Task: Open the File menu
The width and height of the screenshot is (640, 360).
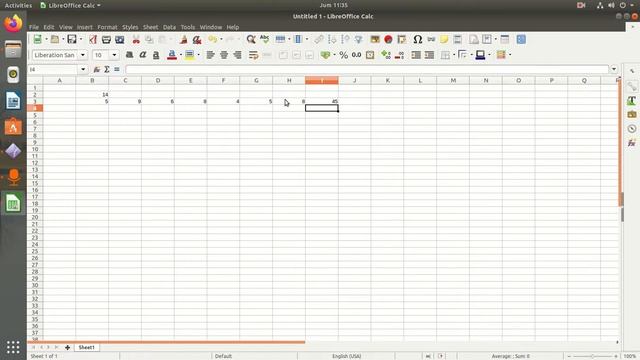Action: point(34,27)
